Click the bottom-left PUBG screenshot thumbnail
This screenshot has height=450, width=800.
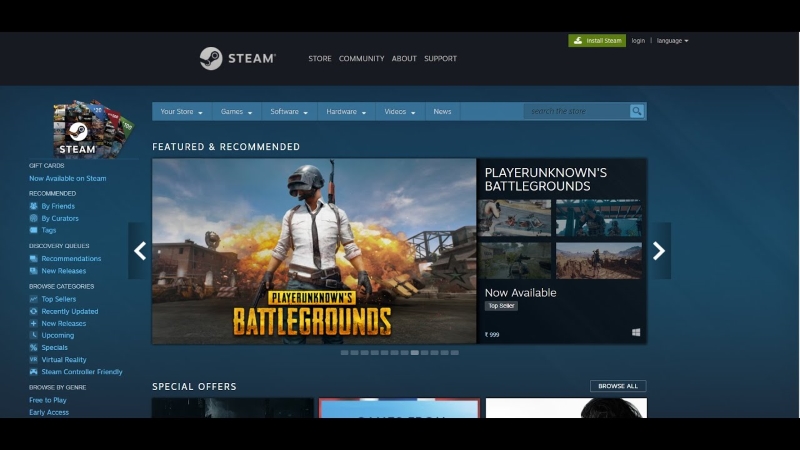coord(515,261)
